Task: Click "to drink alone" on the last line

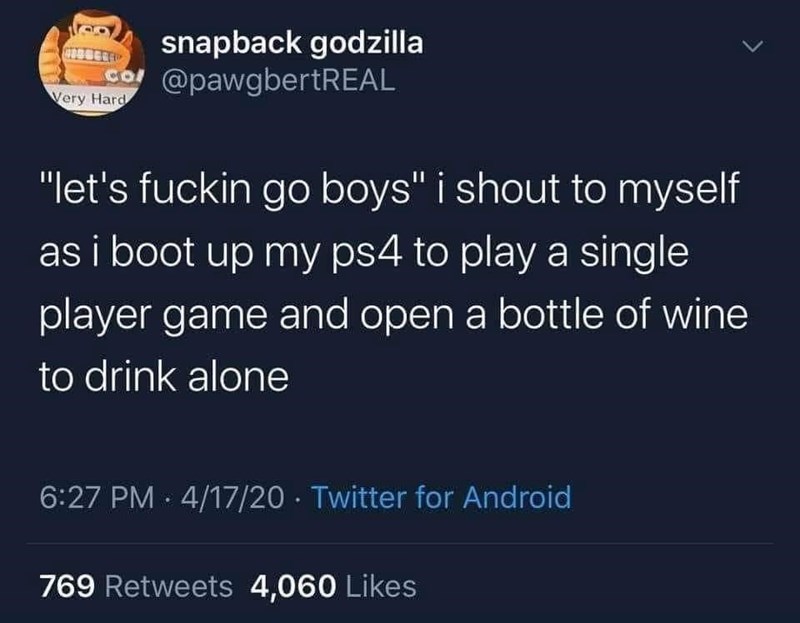Action: pos(164,377)
